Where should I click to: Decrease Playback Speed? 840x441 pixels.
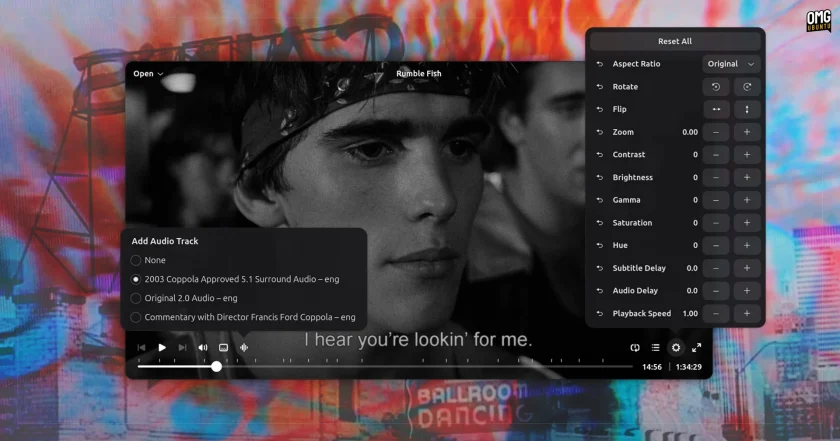point(716,313)
